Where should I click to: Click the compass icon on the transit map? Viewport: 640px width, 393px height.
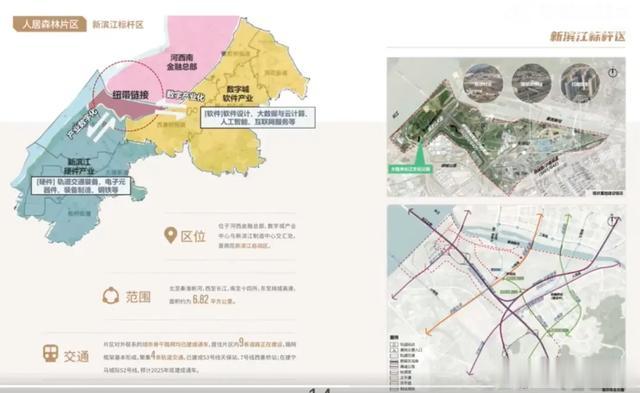pos(612,221)
